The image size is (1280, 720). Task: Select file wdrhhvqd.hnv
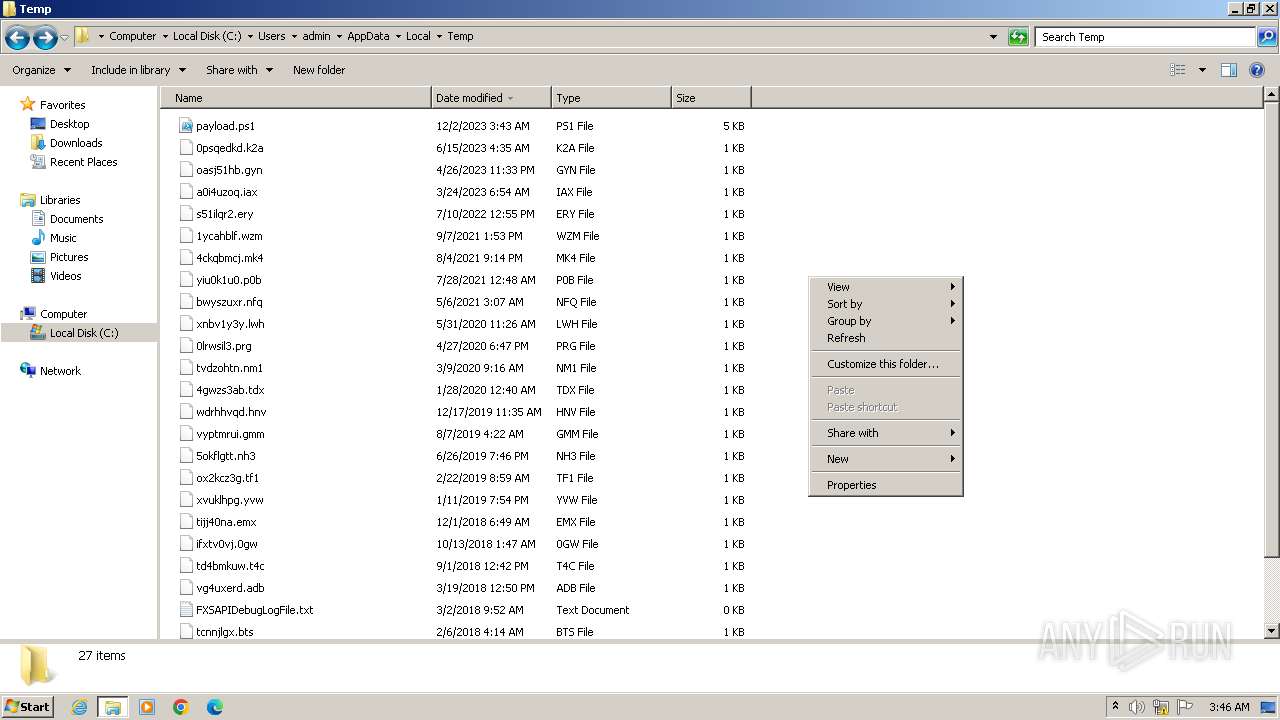[231, 412]
